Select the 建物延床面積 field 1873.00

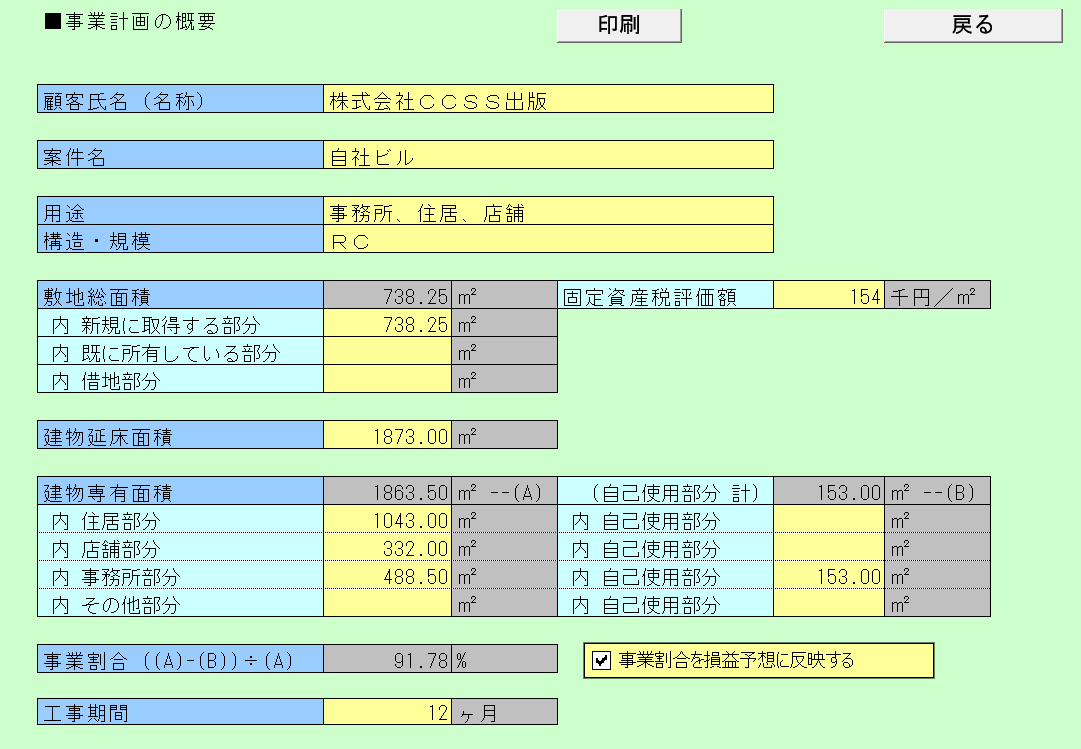click(x=387, y=435)
